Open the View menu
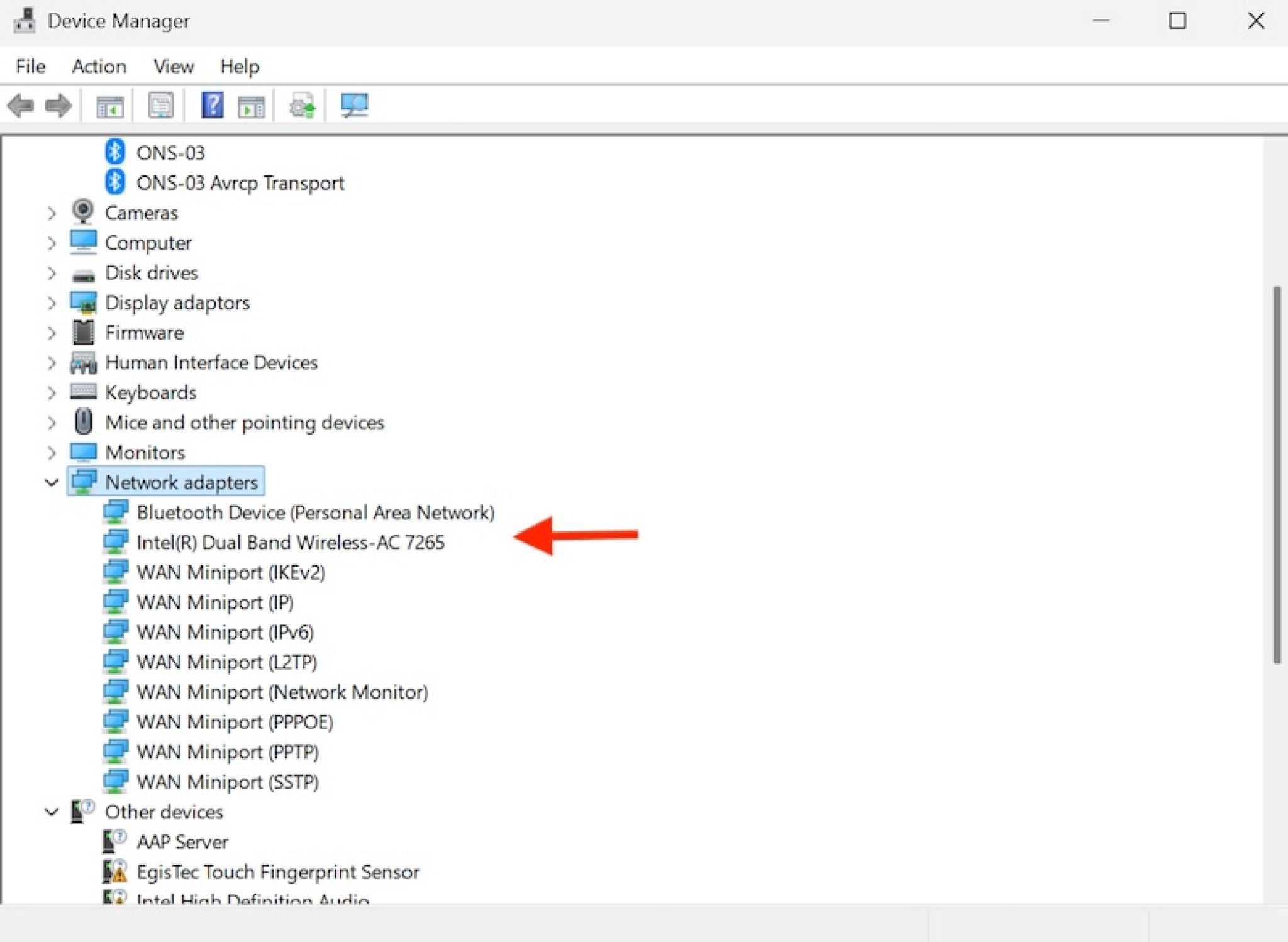The image size is (1288, 942). [x=173, y=66]
